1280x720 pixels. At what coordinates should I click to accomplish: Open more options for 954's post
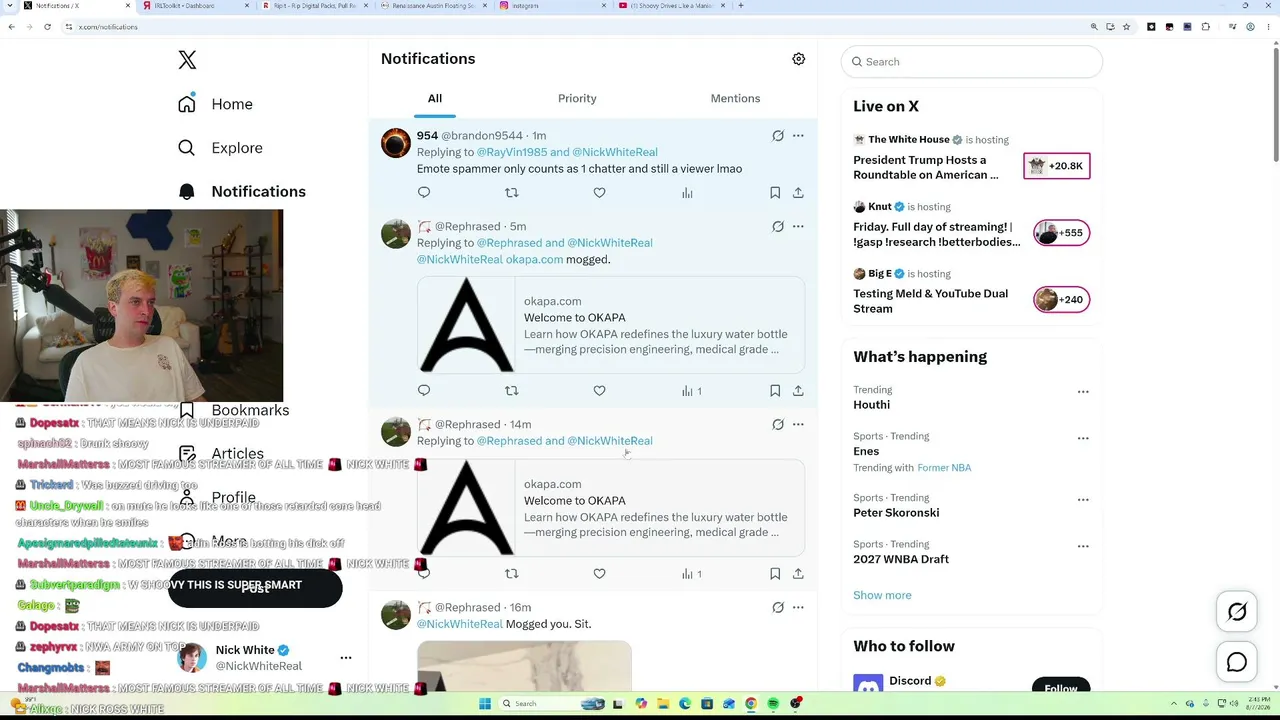click(798, 136)
